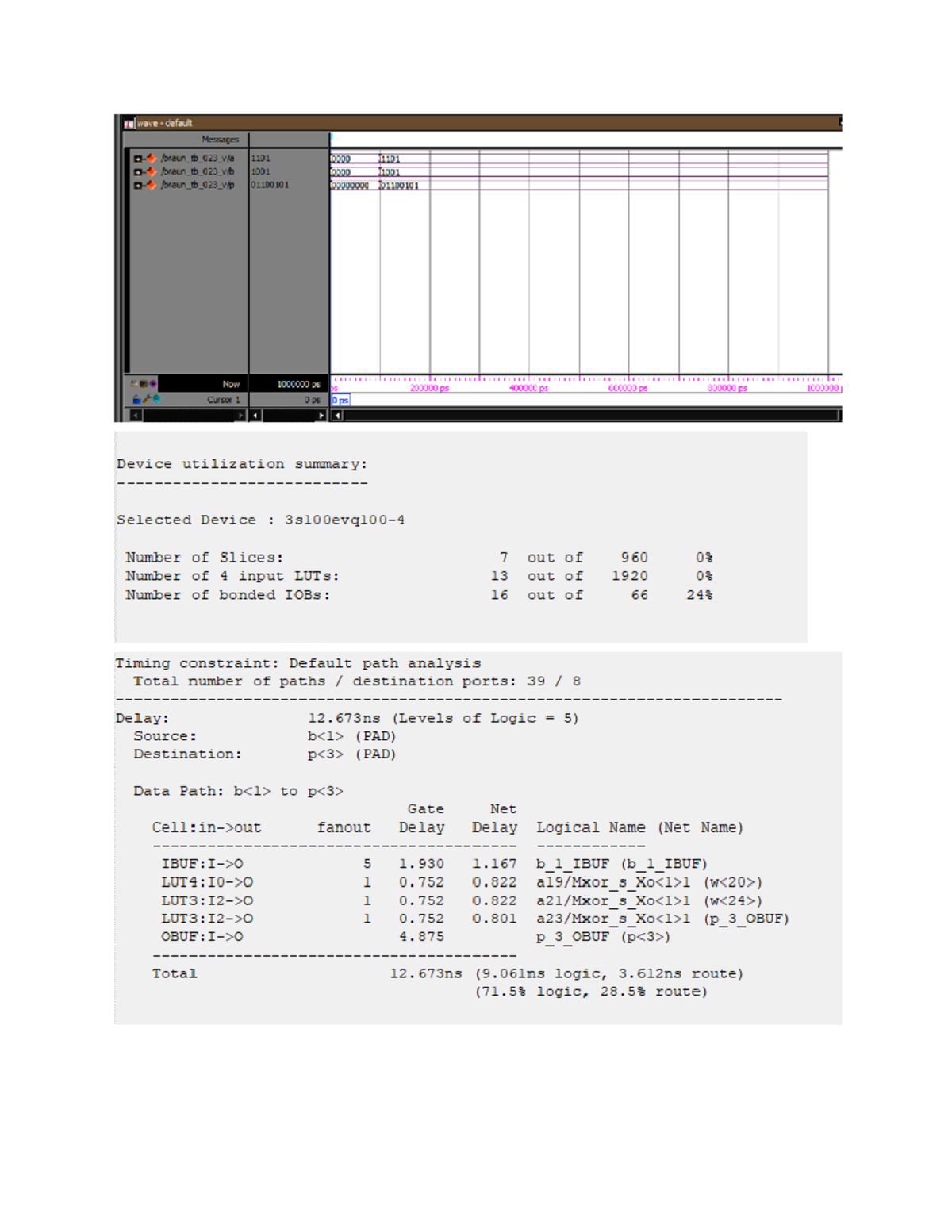
Task: Click the teal circle icon in the Cursor 1 row
Action: pyautogui.click(x=155, y=400)
